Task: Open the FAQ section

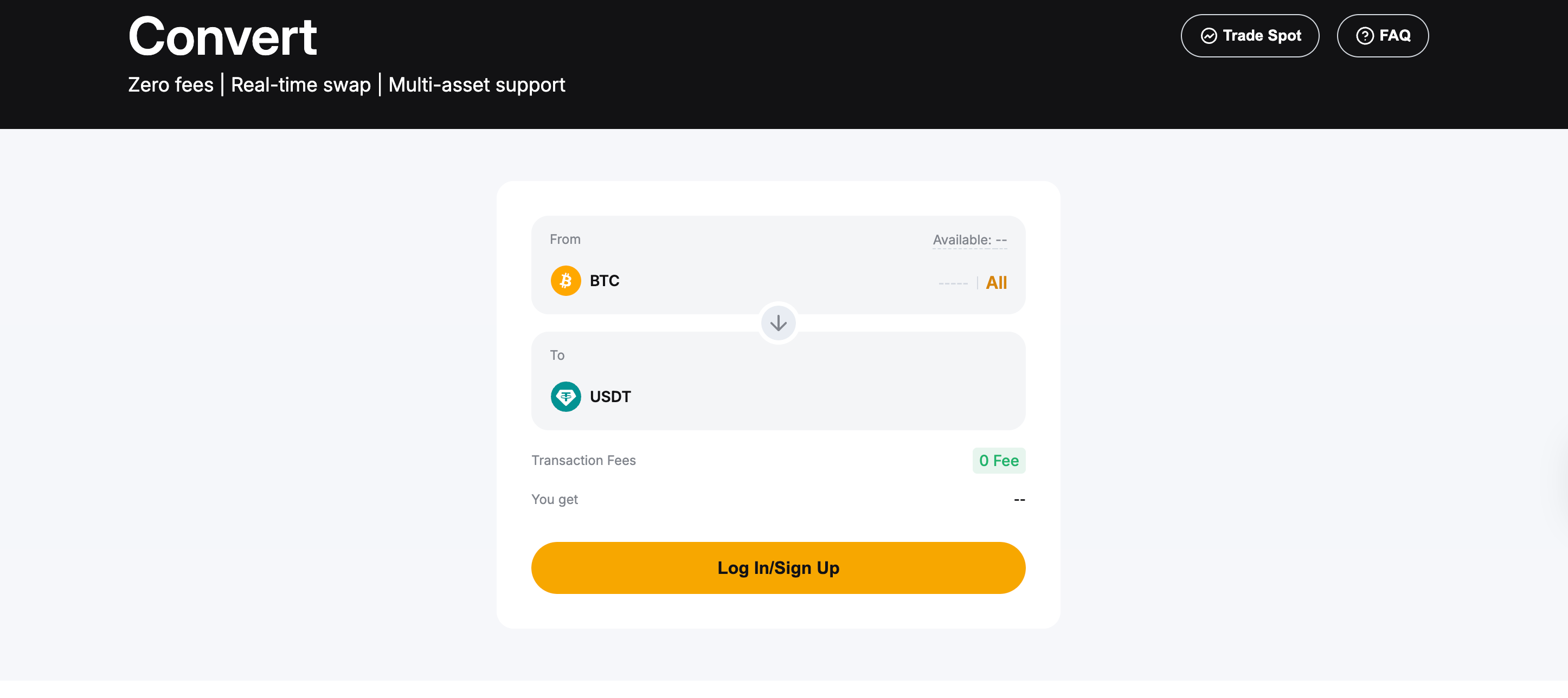Action: (x=1383, y=35)
